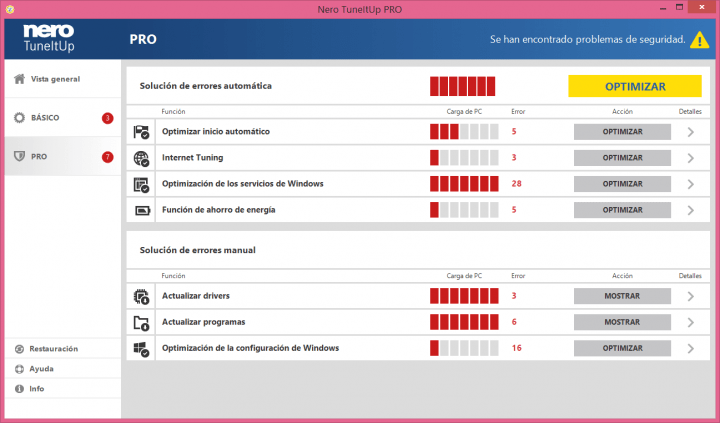Click the energy saving battery icon

coord(142,210)
